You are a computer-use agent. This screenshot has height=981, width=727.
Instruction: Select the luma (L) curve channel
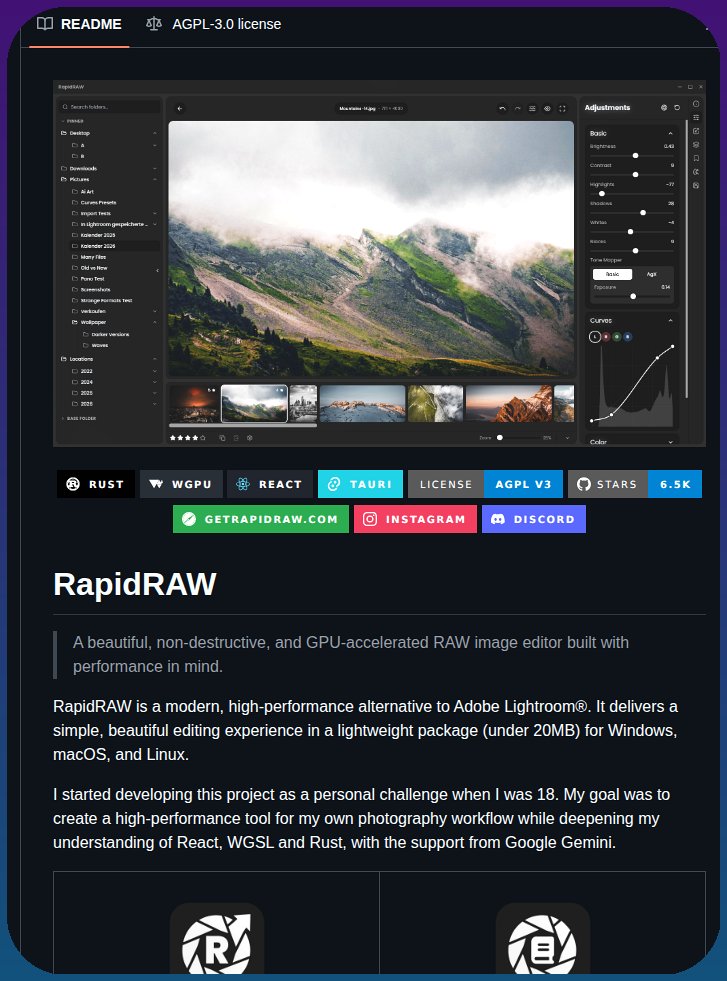[595, 337]
